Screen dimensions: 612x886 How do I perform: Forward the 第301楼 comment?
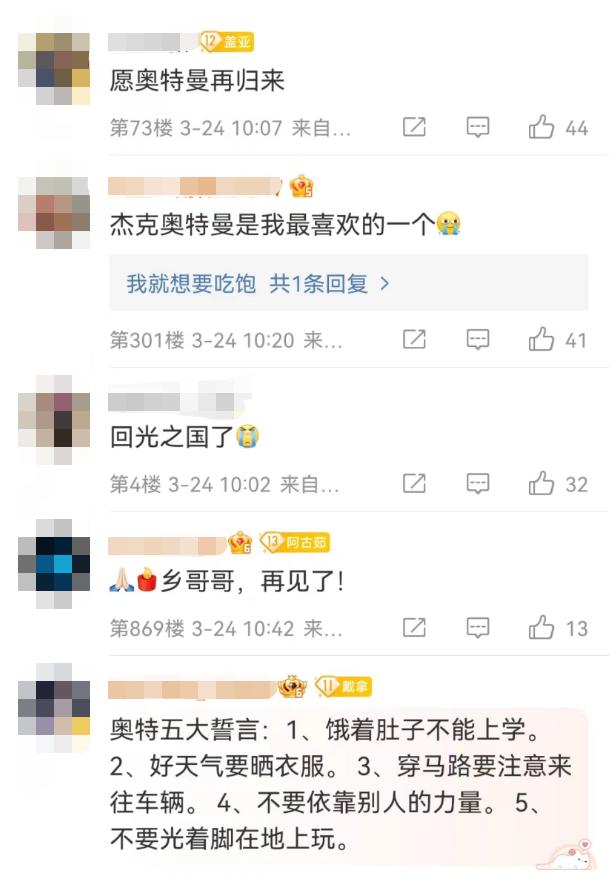click(414, 340)
